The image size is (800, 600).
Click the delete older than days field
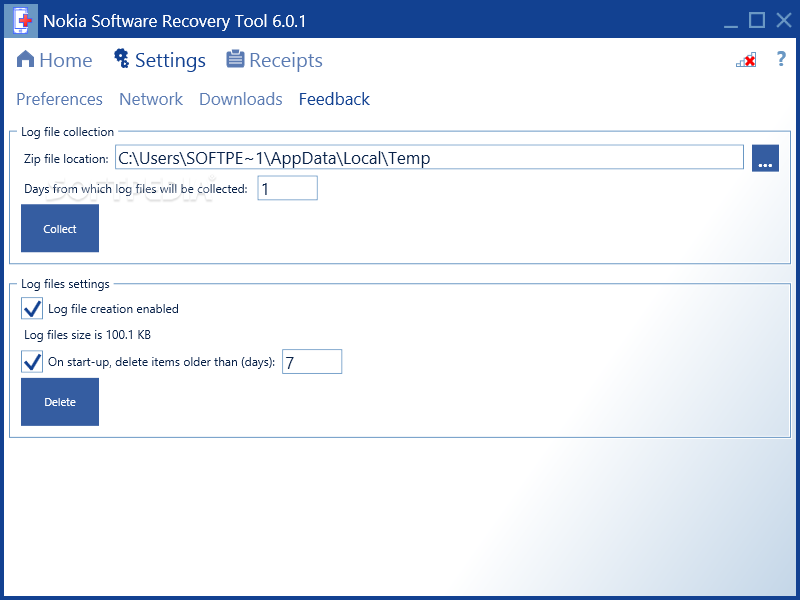[x=312, y=362]
